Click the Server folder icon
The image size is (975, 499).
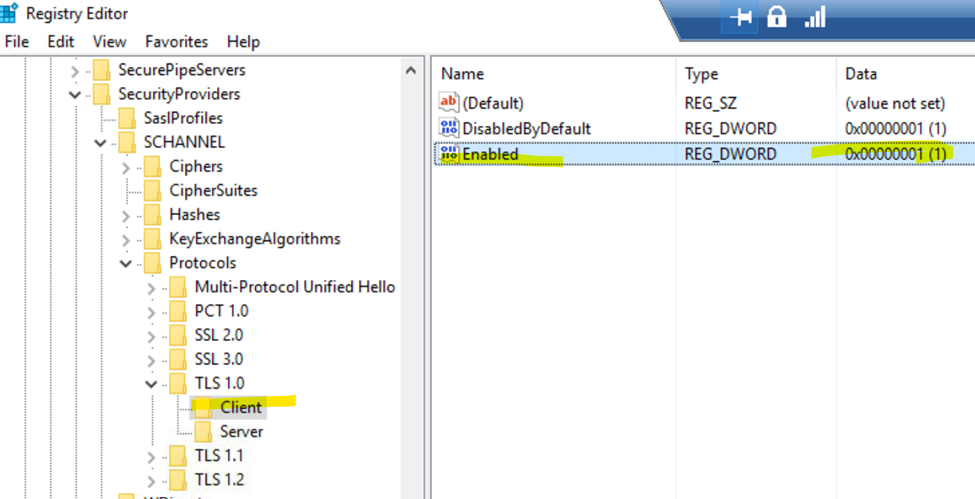pos(203,431)
